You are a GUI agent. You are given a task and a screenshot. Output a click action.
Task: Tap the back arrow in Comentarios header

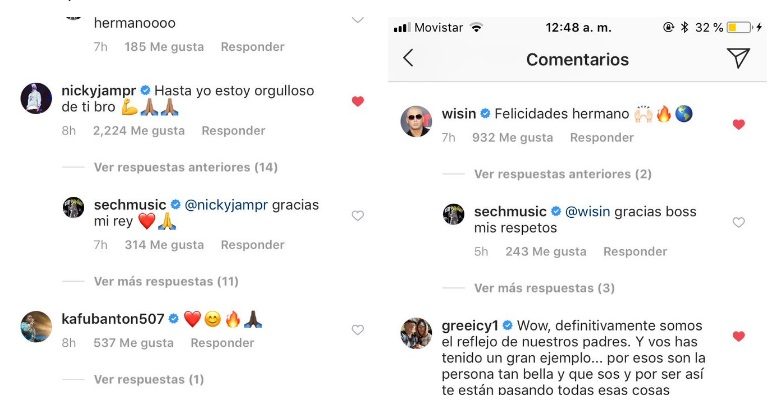(407, 59)
